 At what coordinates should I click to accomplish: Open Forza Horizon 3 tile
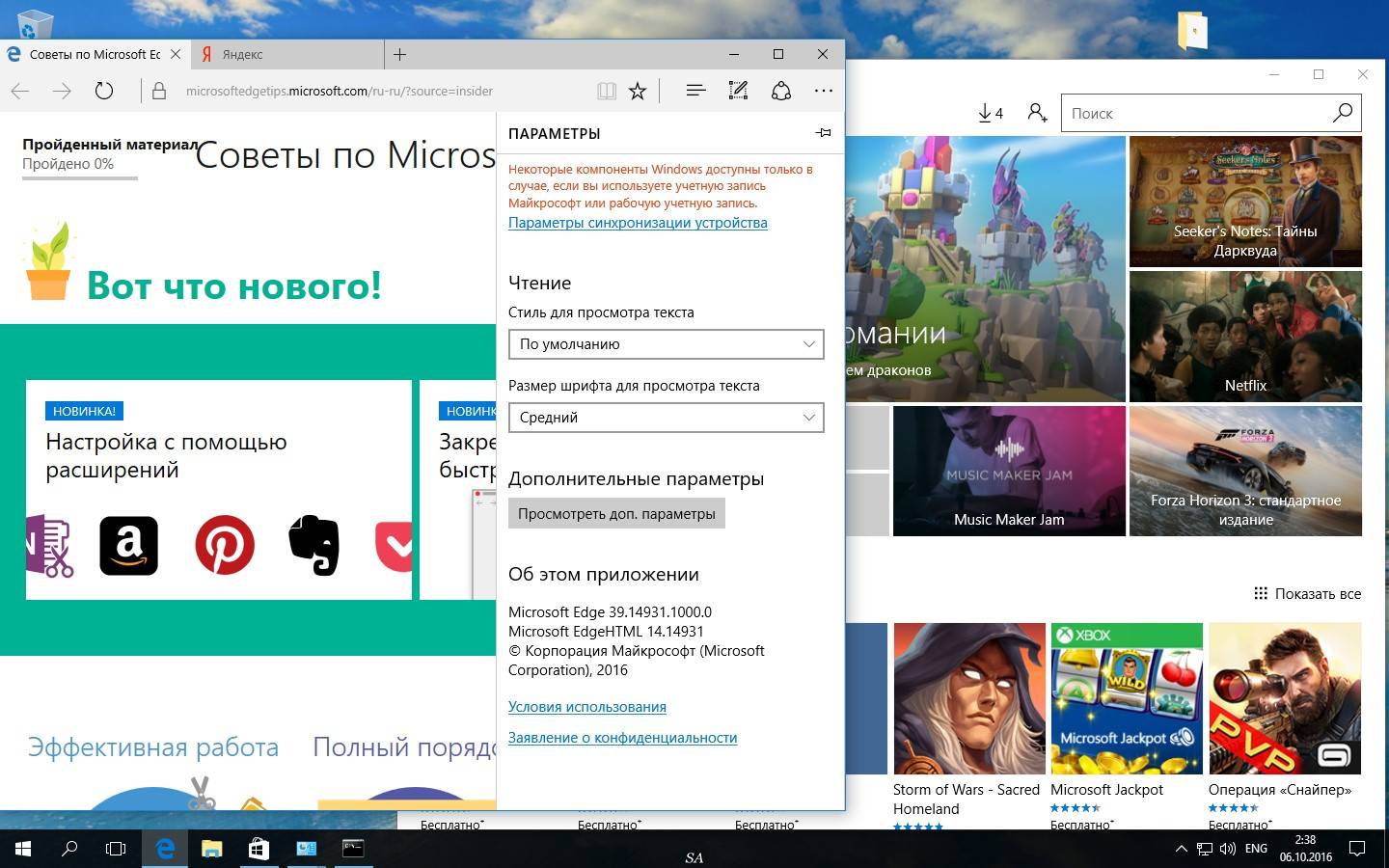tap(1245, 471)
